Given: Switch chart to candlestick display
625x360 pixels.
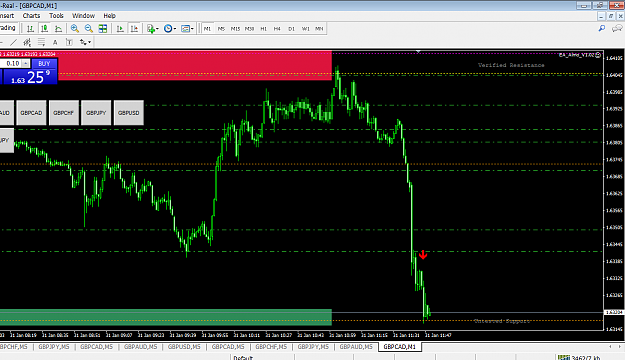Looking at the screenshot, I should 44,29.
